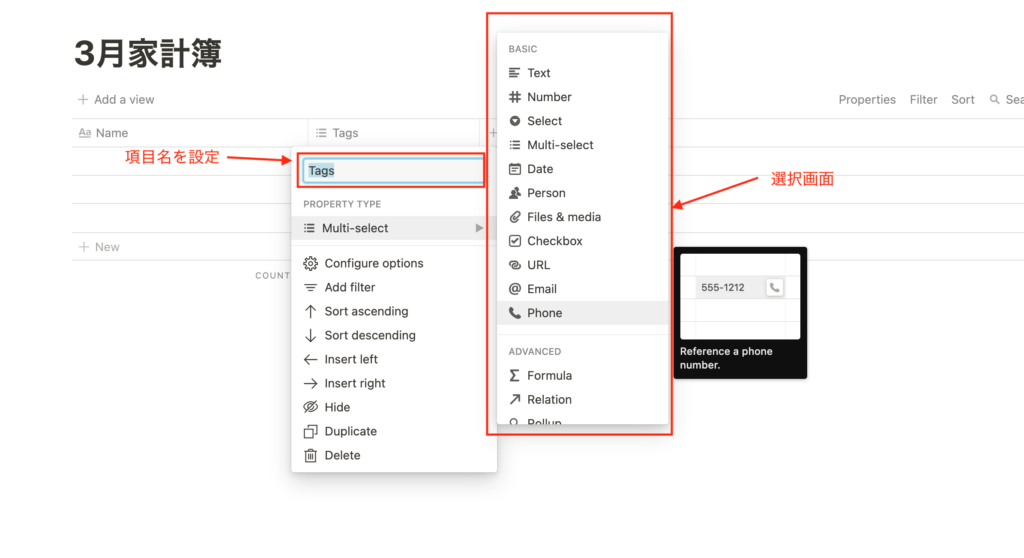Click the URL link icon

point(515,265)
